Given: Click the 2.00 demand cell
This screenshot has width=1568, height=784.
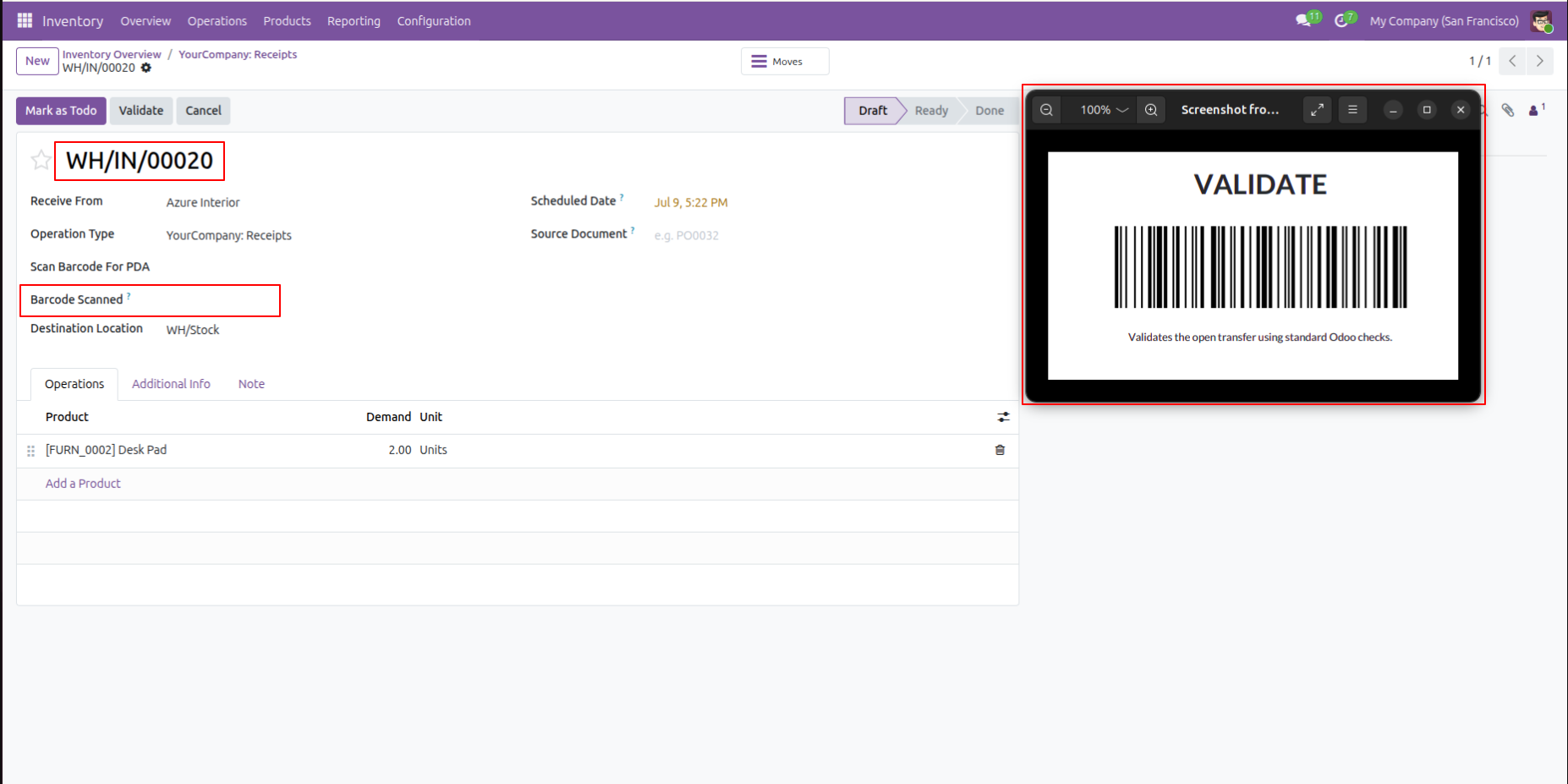Looking at the screenshot, I should point(399,450).
